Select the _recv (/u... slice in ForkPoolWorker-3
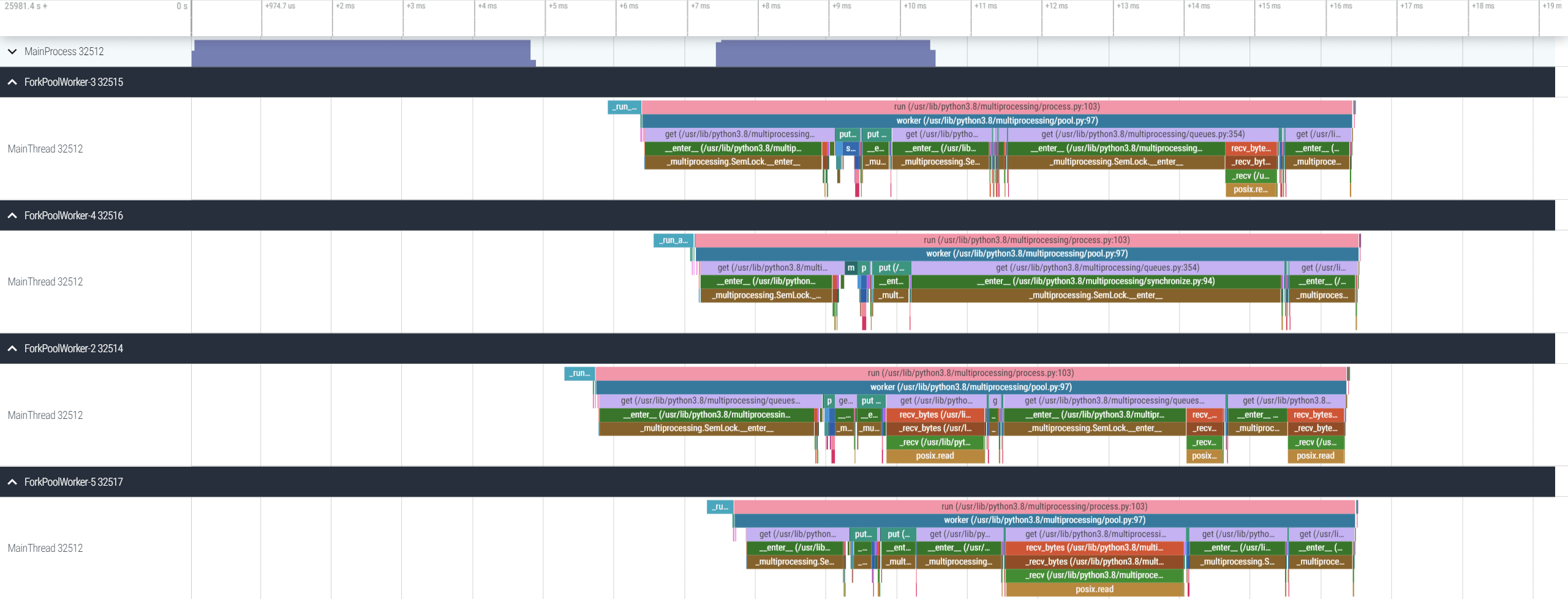Screen dimensions: 1568x599 pyautogui.click(x=1251, y=176)
